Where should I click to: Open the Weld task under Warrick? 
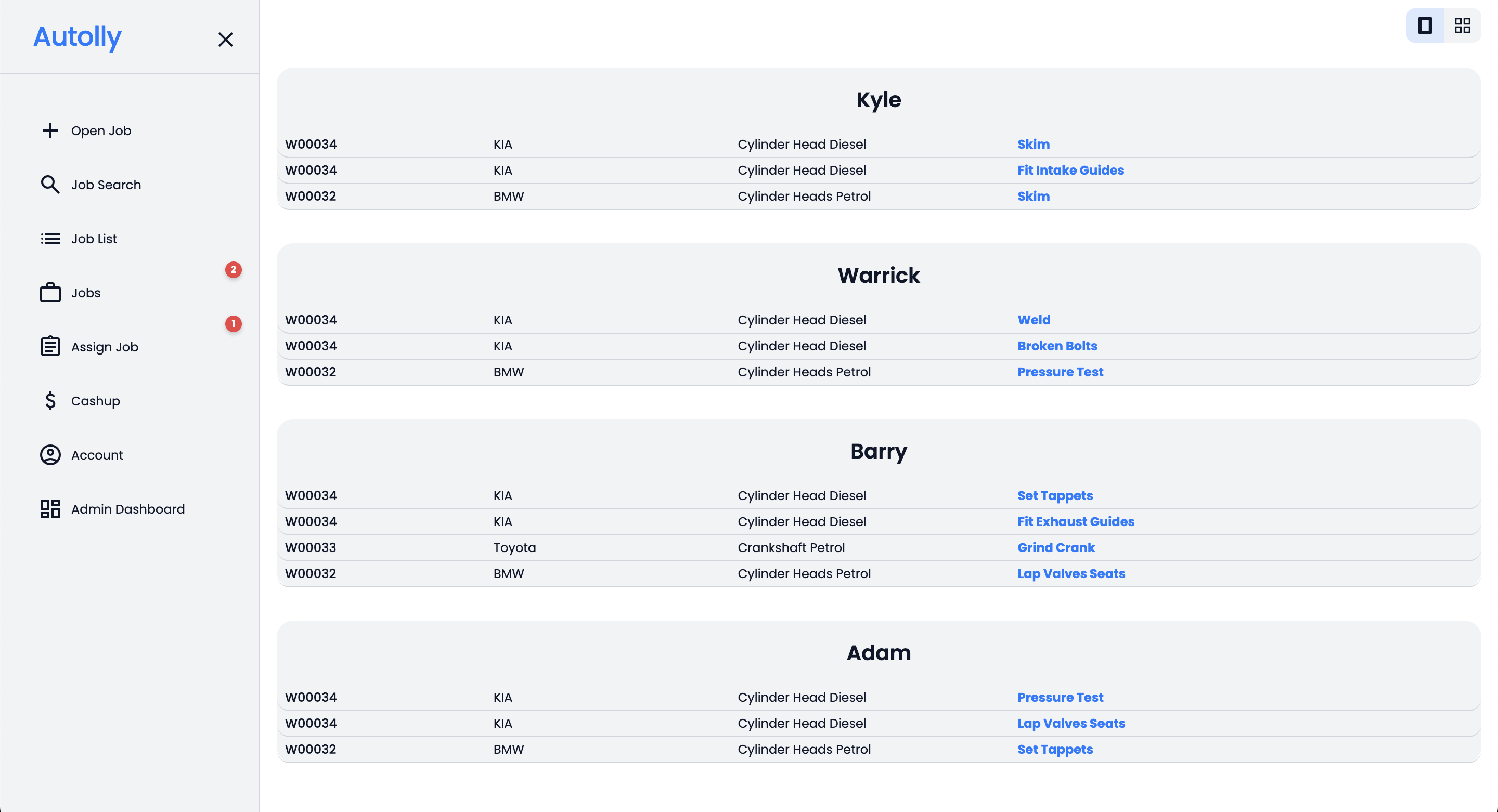point(1034,319)
